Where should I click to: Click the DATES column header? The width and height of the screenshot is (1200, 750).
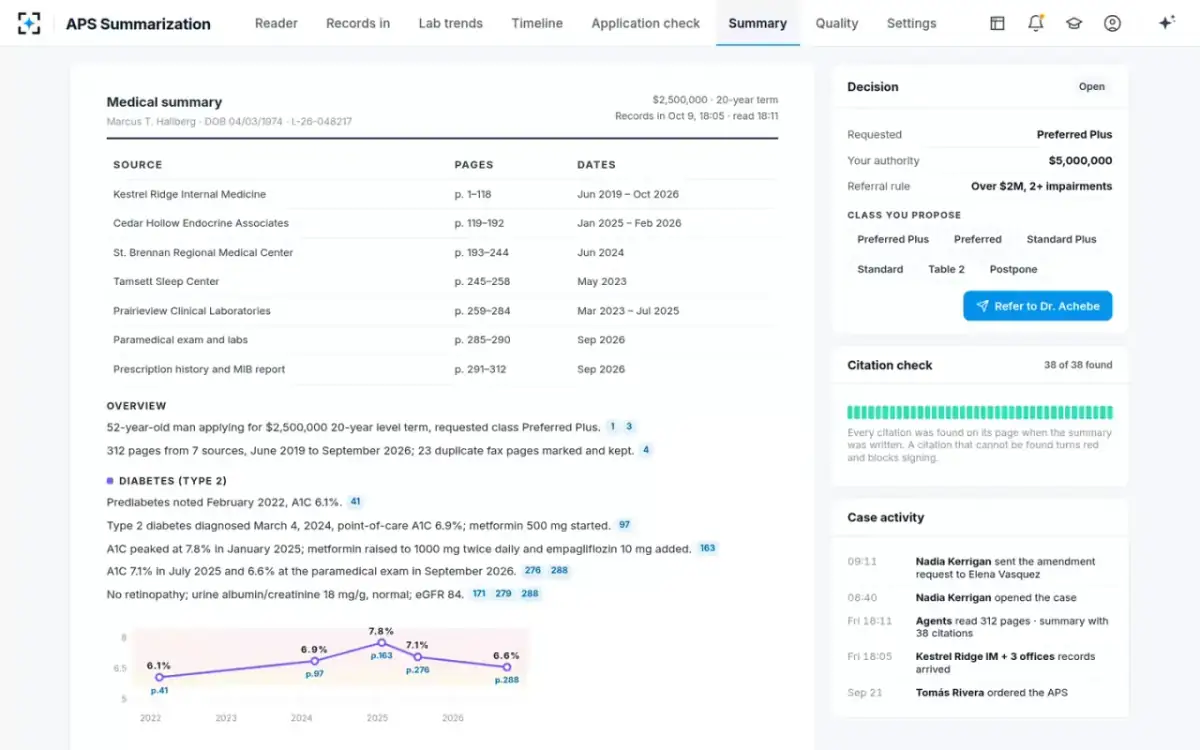click(x=596, y=165)
